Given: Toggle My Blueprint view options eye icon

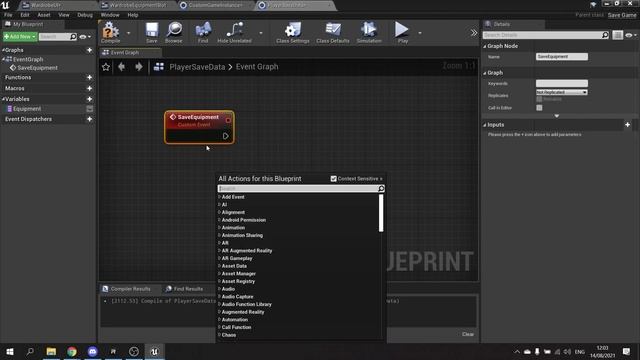Looking at the screenshot, I should point(85,37).
